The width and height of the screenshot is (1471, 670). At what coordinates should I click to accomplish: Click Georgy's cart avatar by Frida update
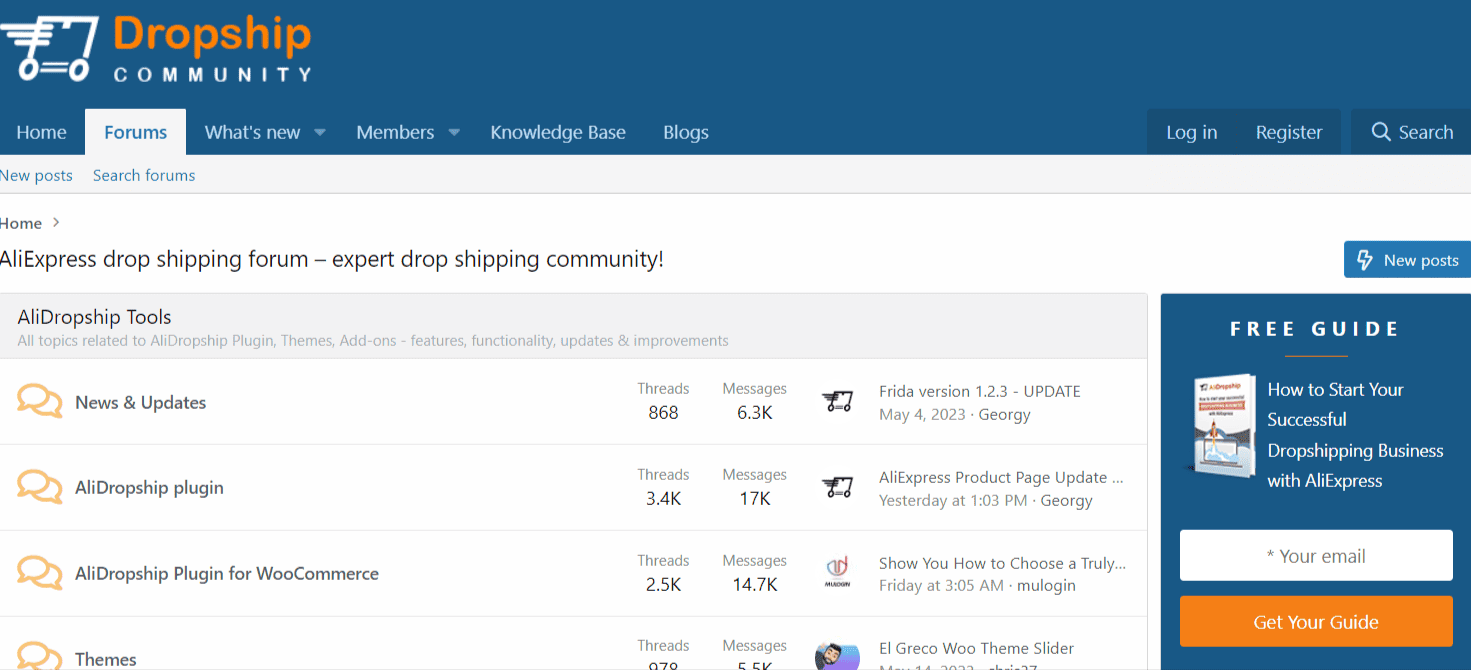[x=838, y=401]
